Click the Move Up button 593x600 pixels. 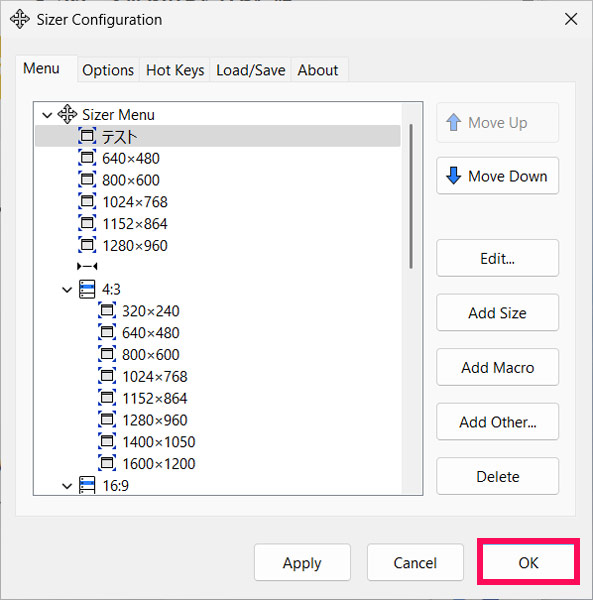click(x=497, y=123)
